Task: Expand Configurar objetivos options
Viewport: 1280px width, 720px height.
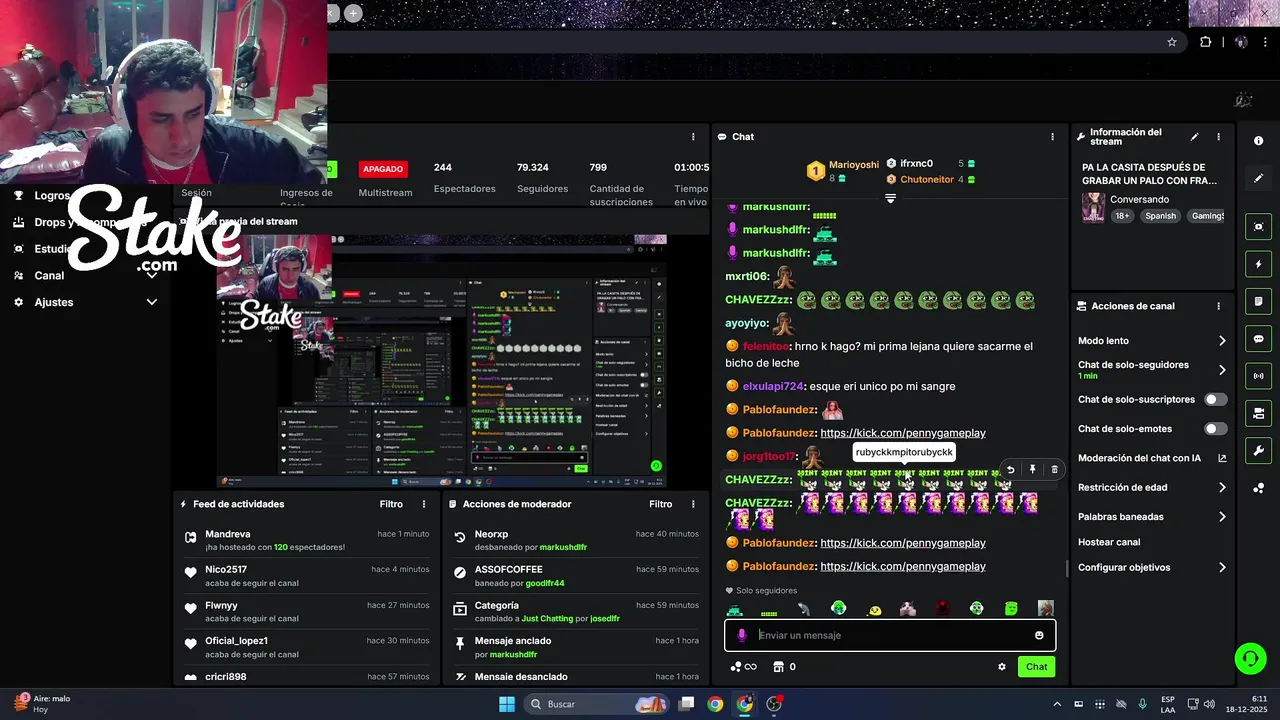Action: [1222, 567]
